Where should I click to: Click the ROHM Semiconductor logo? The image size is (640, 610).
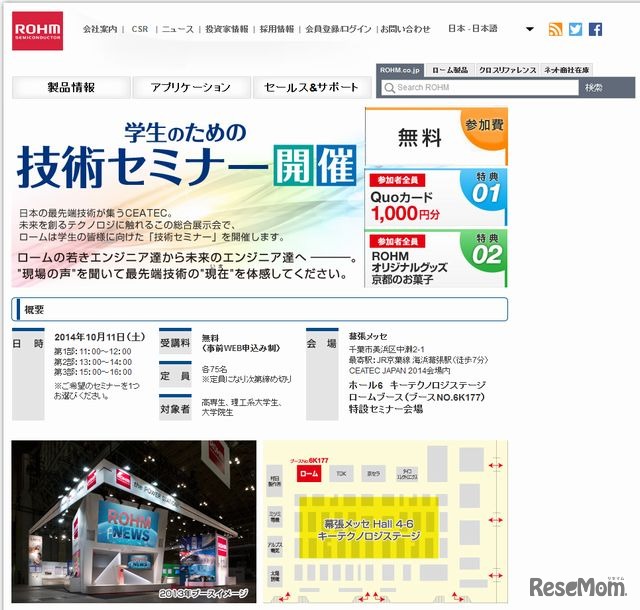(x=37, y=31)
